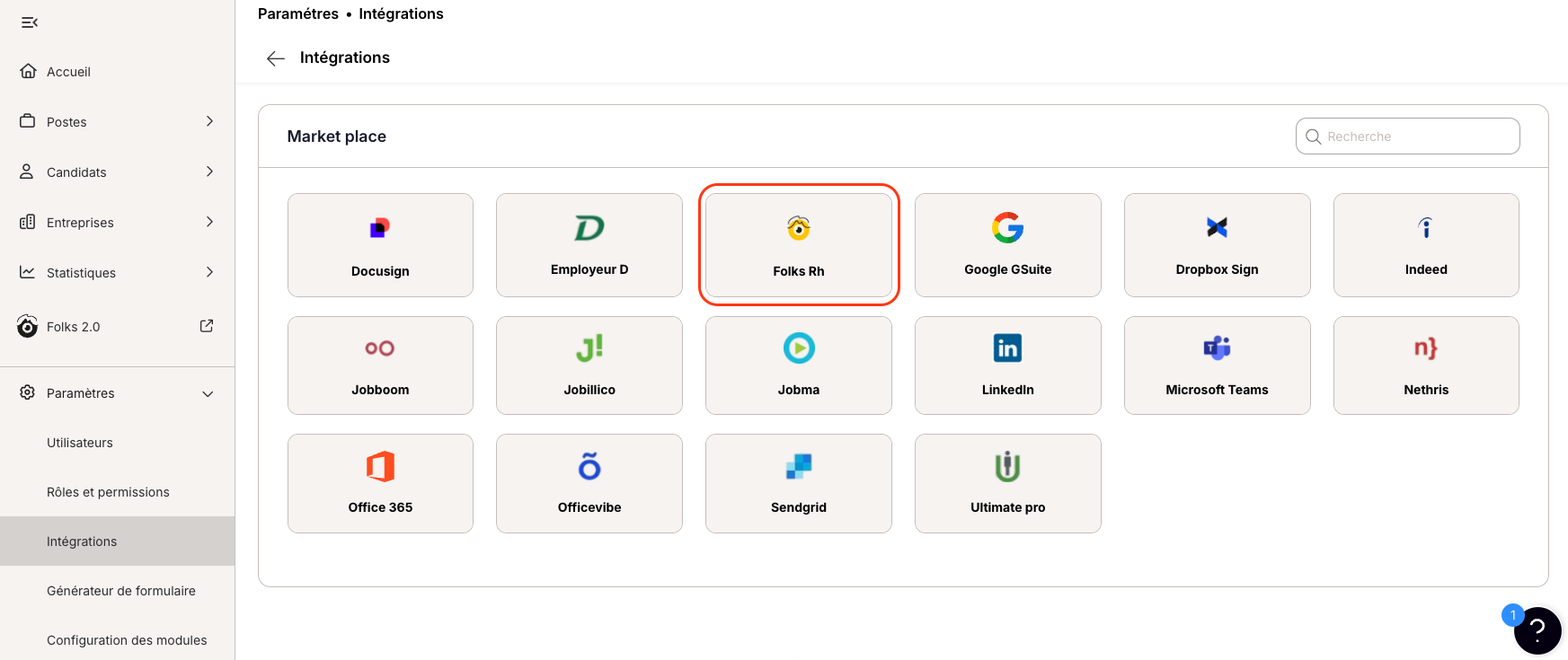1568x660 pixels.
Task: Click the Paramètres menu label
Action: pyautogui.click(x=81, y=393)
